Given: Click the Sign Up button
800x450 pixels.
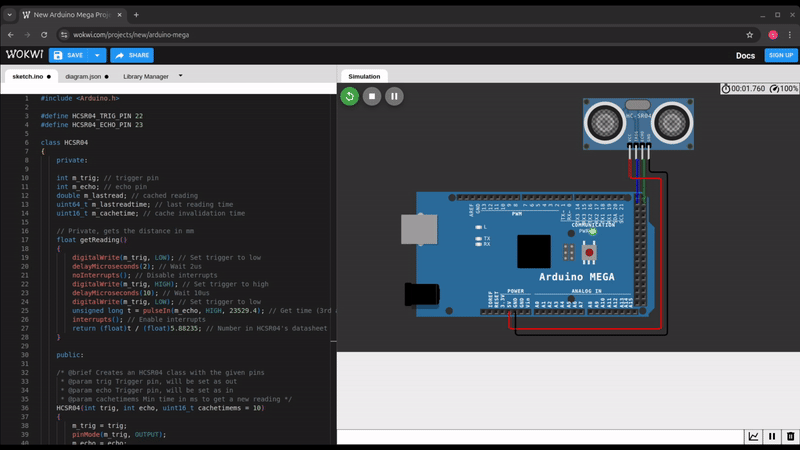Looking at the screenshot, I should [781, 55].
